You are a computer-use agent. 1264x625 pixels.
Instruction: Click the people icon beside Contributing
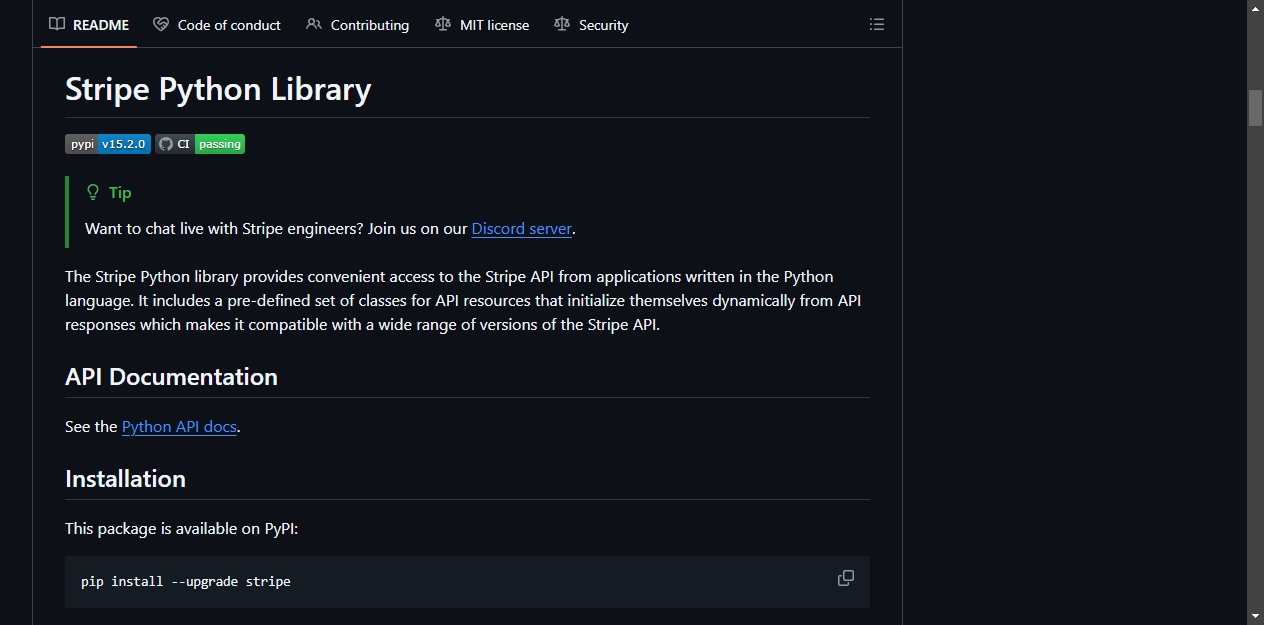314,24
